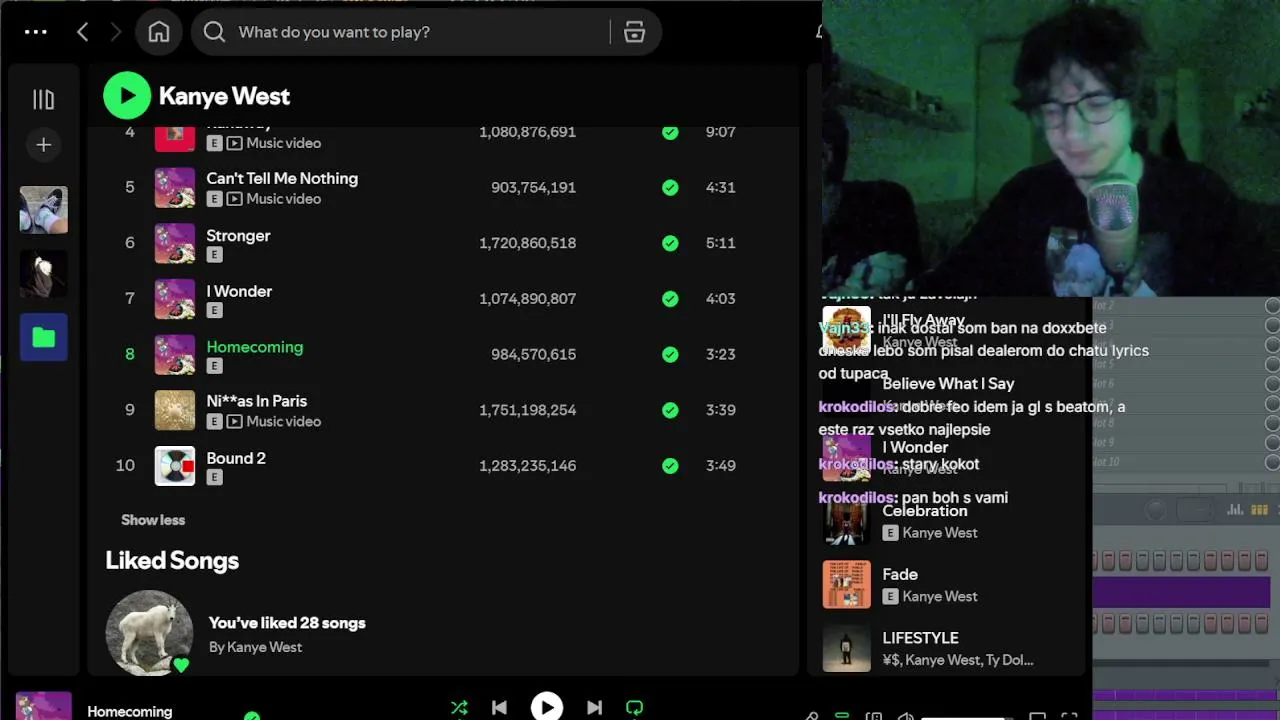
Task: Select I Wonder in the popular list
Action: point(239,291)
